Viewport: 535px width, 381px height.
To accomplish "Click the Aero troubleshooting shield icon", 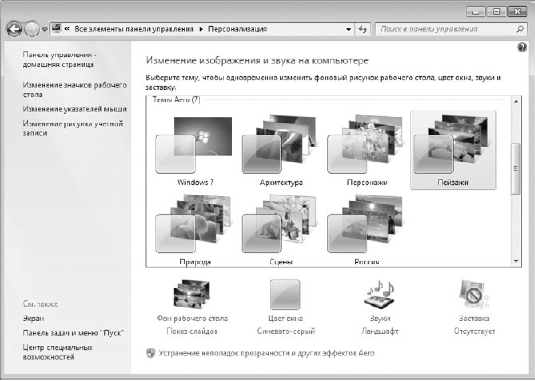I will click(150, 353).
